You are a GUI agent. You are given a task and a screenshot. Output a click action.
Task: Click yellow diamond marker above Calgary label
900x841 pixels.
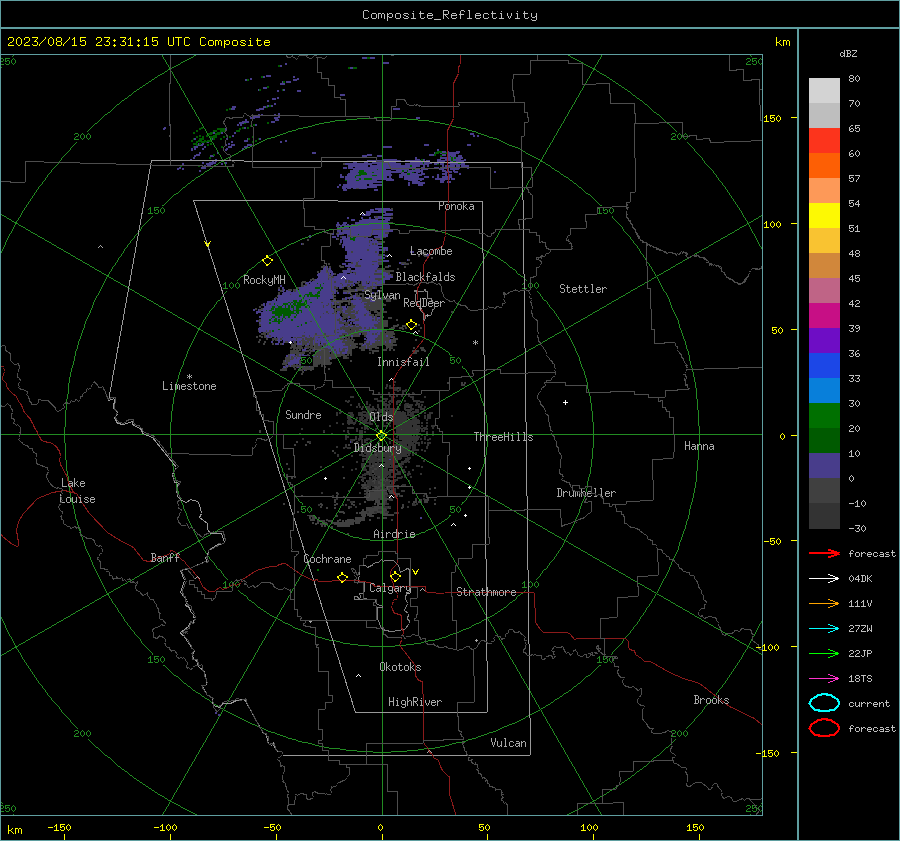click(x=395, y=576)
